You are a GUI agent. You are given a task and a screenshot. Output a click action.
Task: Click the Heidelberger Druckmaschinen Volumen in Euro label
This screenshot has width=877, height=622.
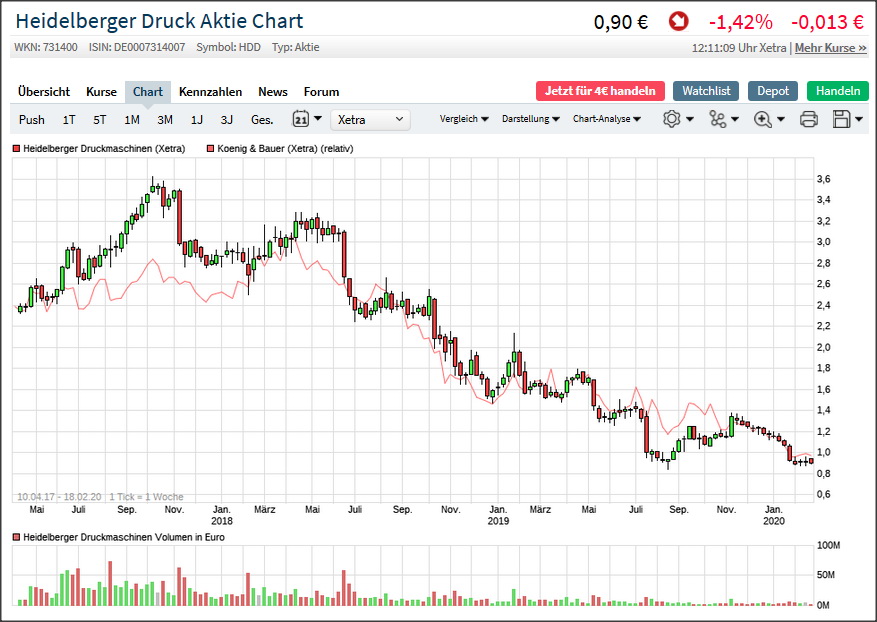click(x=124, y=538)
